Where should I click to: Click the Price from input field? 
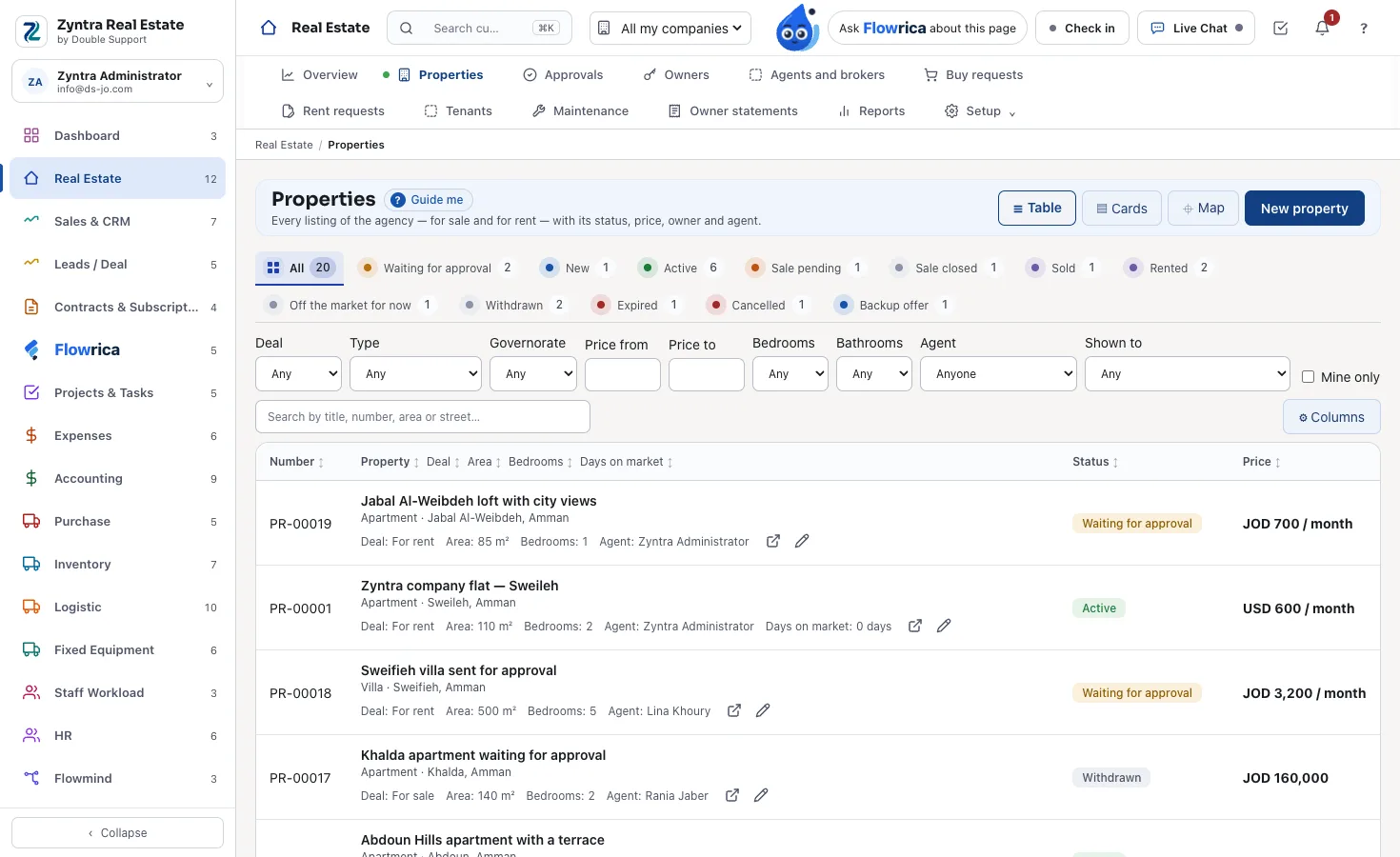pos(623,374)
